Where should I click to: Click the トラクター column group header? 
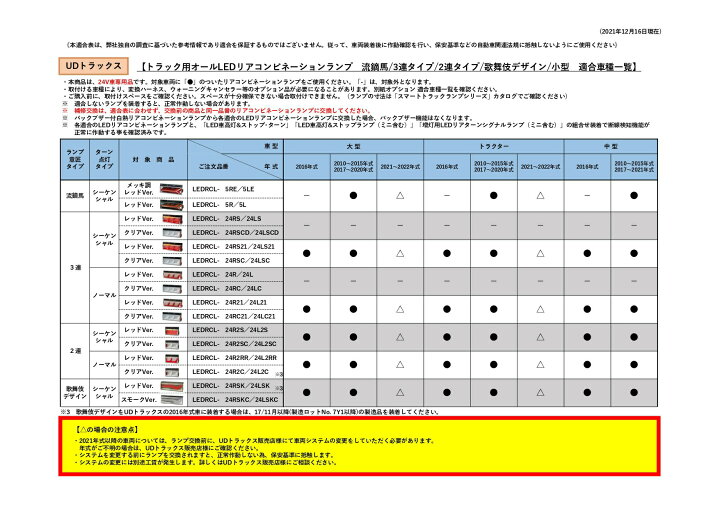(x=494, y=147)
